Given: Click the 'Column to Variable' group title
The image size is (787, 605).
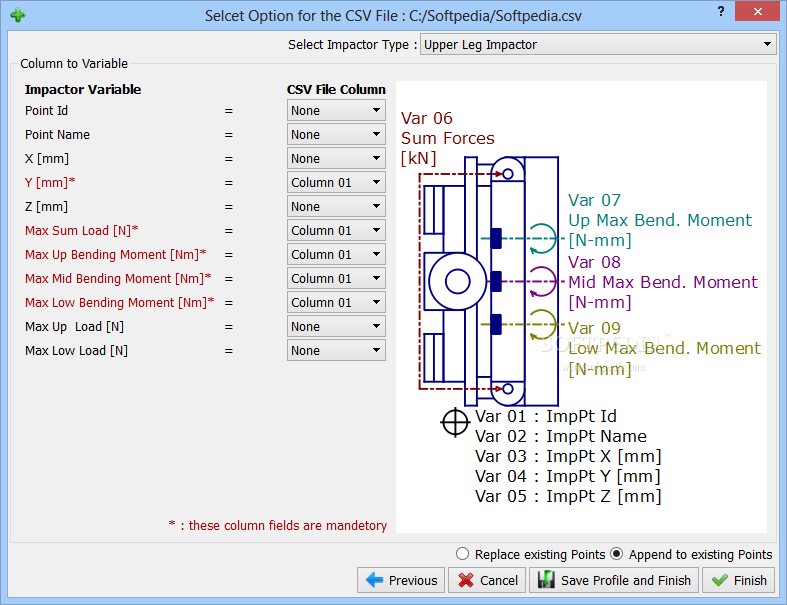Looking at the screenshot, I should 74,64.
